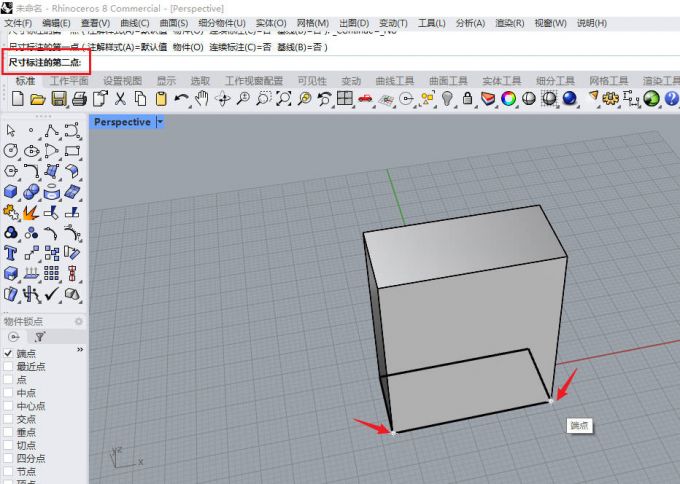Click the Boolean union spheres icon
680x484 pixels.
[31, 192]
